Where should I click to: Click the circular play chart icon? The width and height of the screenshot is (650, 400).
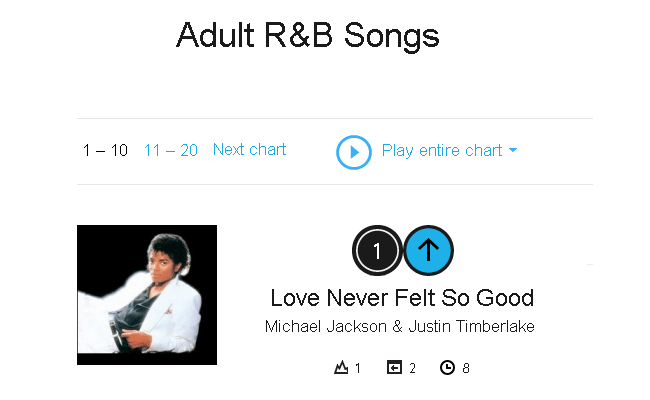[x=354, y=152]
